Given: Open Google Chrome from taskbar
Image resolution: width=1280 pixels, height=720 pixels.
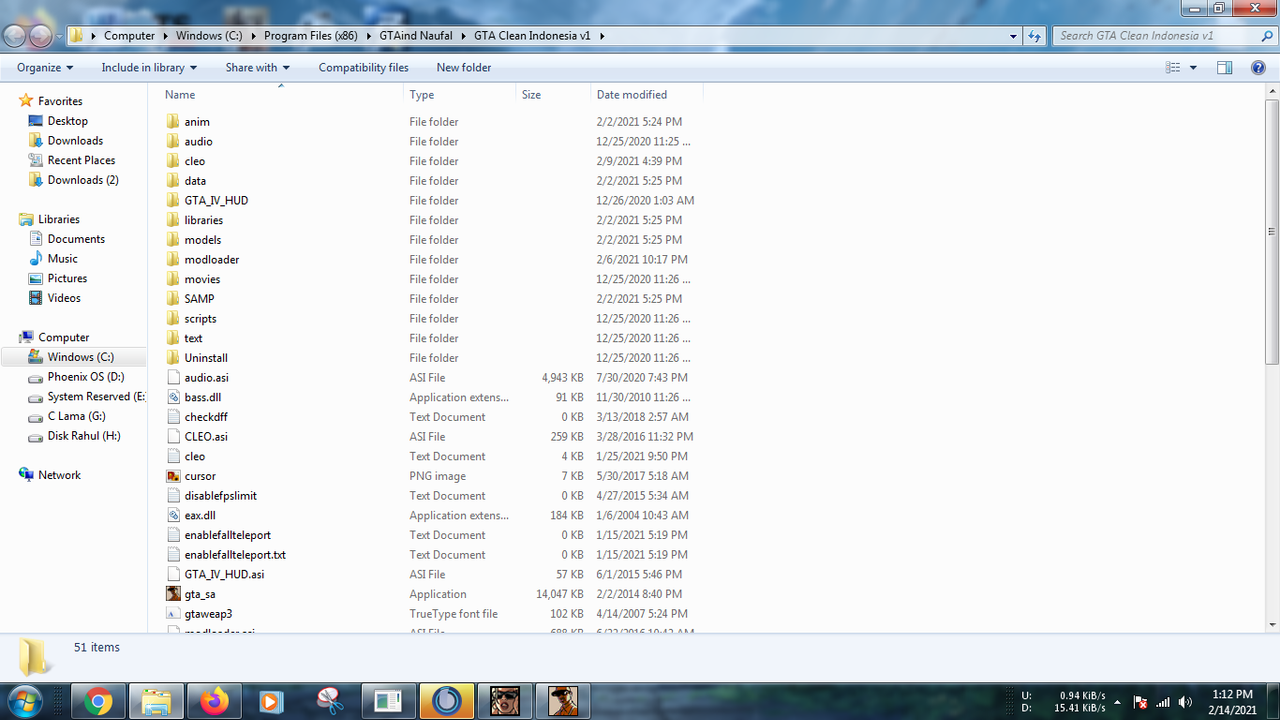Looking at the screenshot, I should (x=98, y=701).
